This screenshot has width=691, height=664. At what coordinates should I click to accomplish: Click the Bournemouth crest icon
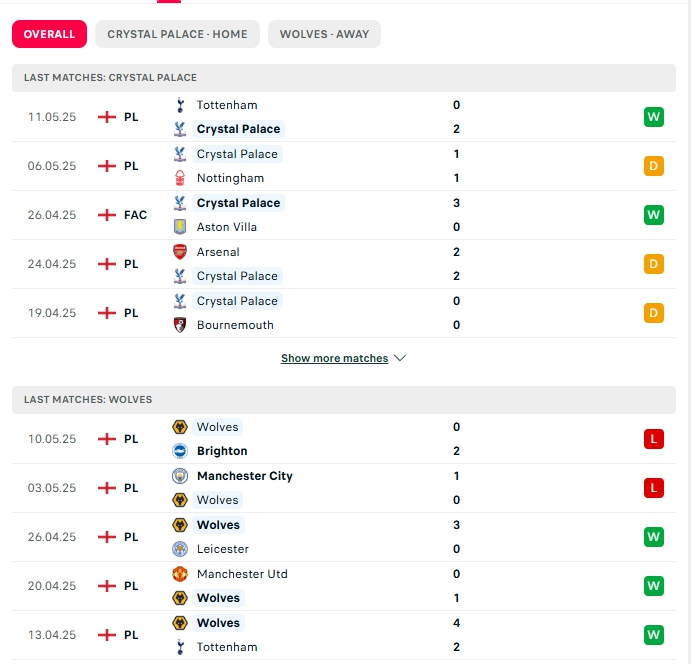point(180,325)
